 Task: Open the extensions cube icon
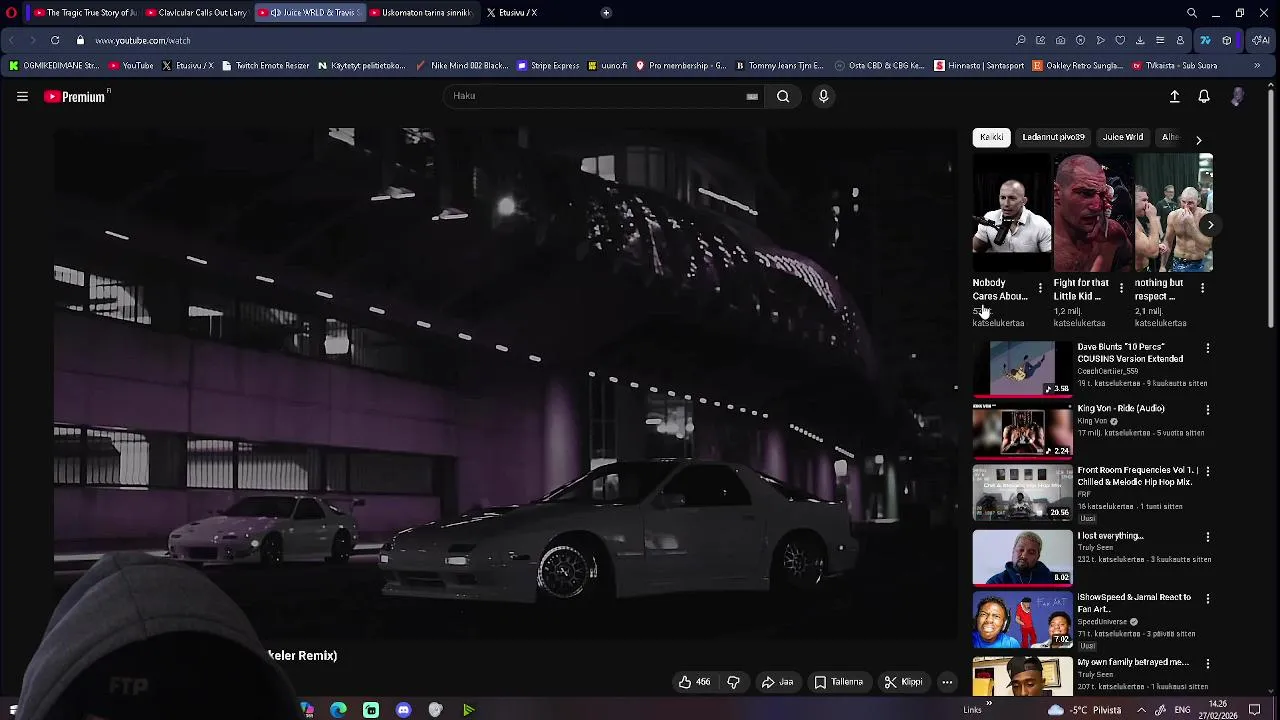click(x=1227, y=40)
